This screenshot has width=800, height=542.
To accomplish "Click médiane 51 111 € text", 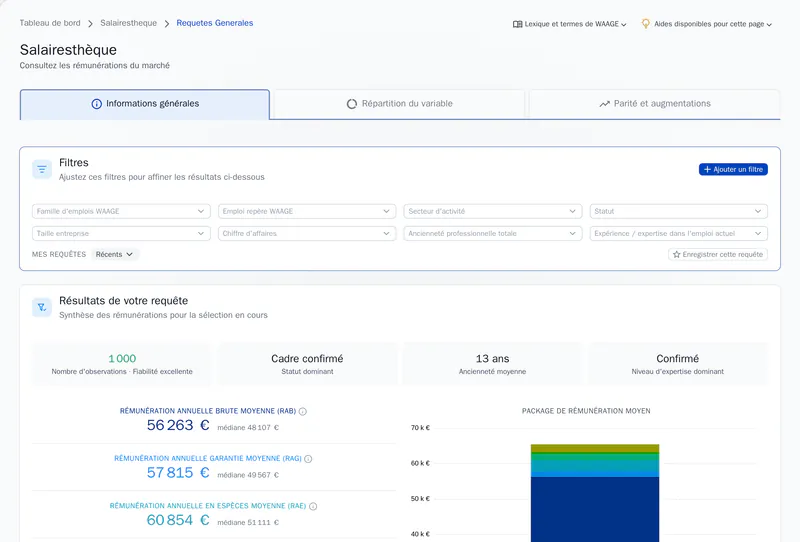I will (x=248, y=523).
